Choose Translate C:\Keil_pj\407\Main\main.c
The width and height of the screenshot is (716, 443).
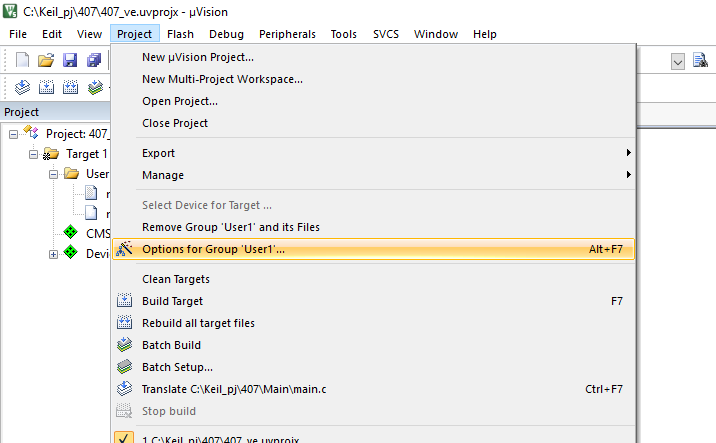[374, 389]
